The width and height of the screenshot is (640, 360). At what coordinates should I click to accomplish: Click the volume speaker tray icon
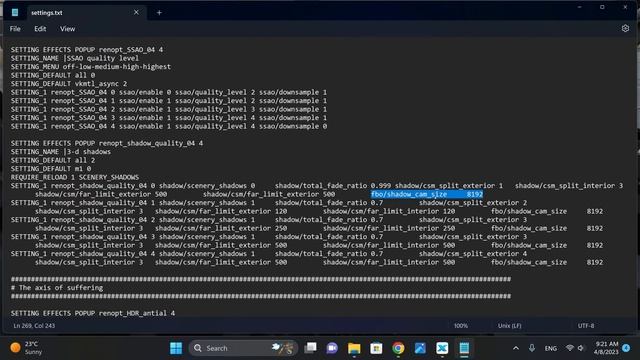point(581,348)
